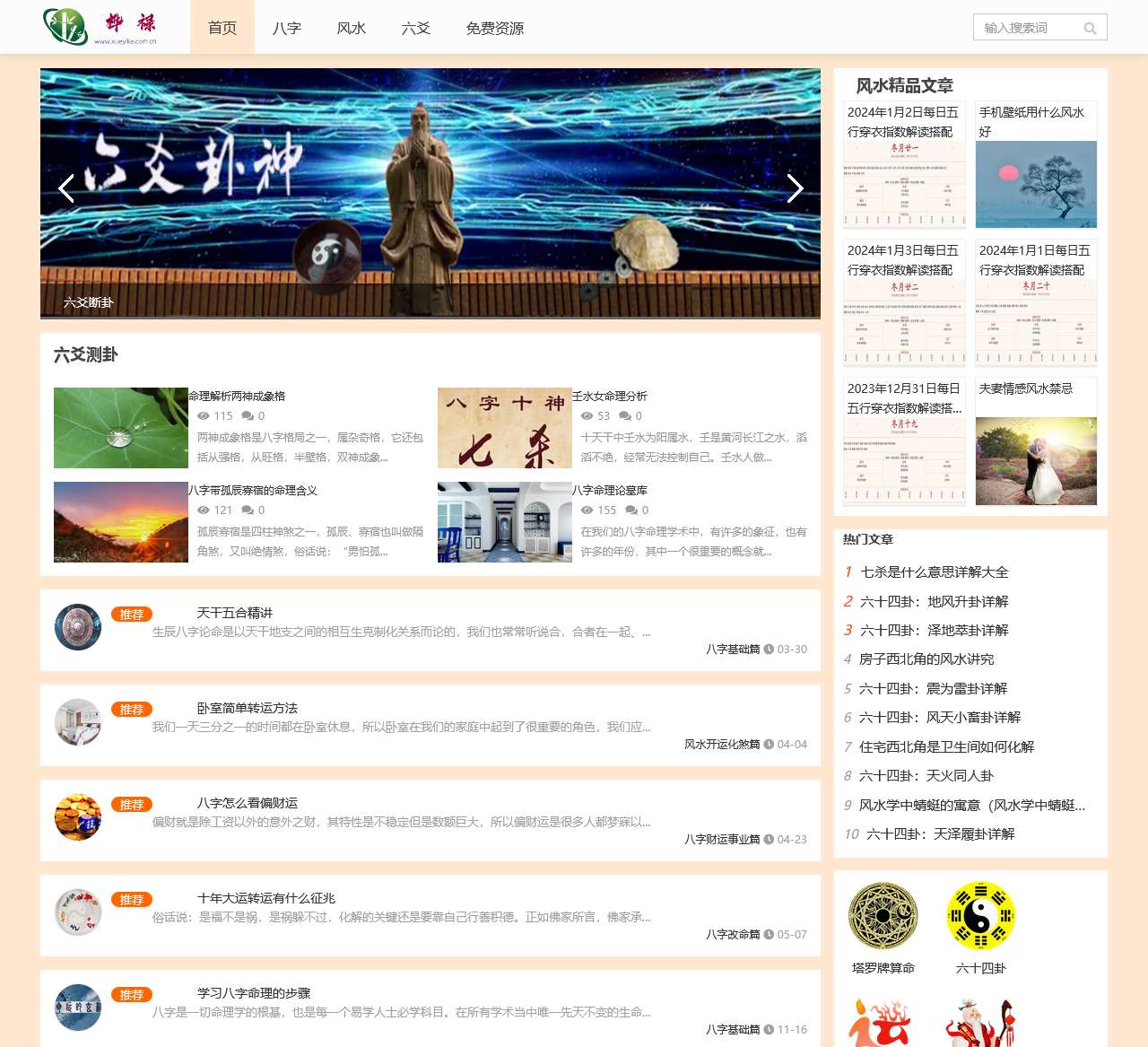This screenshot has width=1148, height=1047.
Task: Open the room interior thumbnail for 墓库
Action: tap(505, 522)
